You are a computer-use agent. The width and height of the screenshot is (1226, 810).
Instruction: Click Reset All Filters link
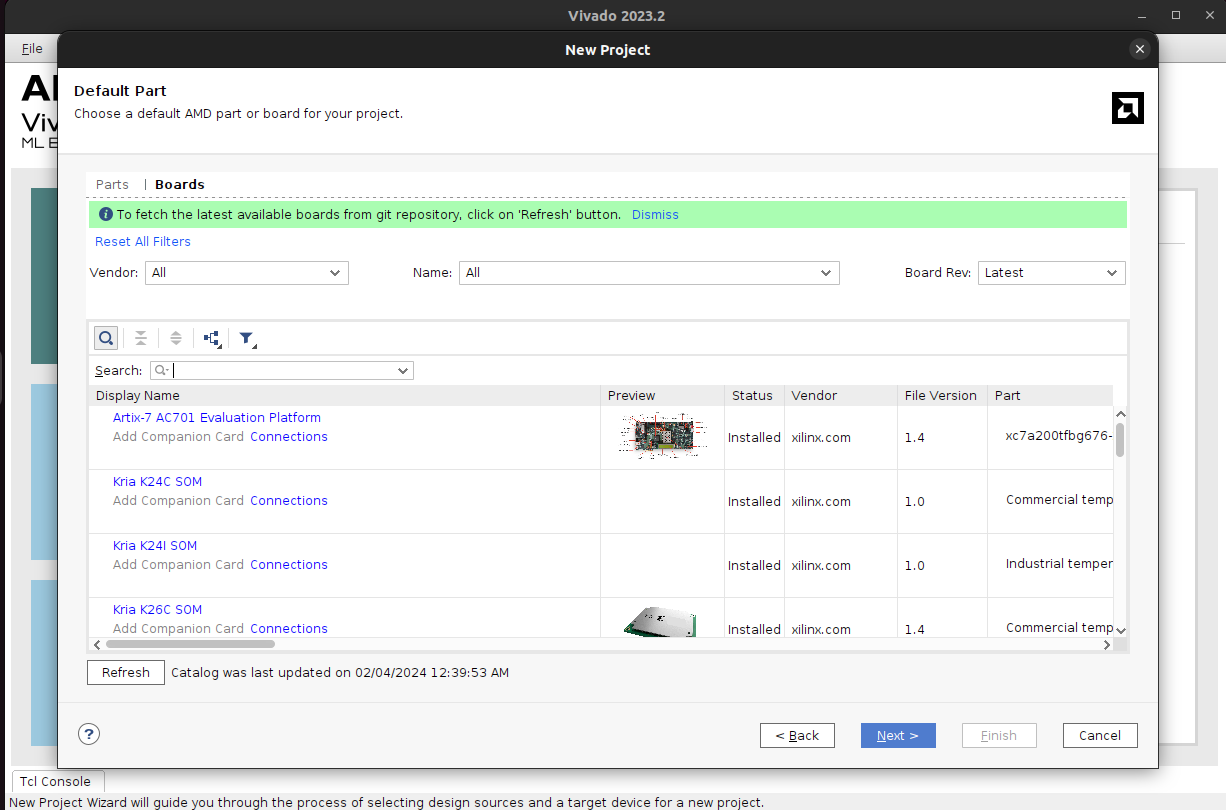[x=143, y=241]
